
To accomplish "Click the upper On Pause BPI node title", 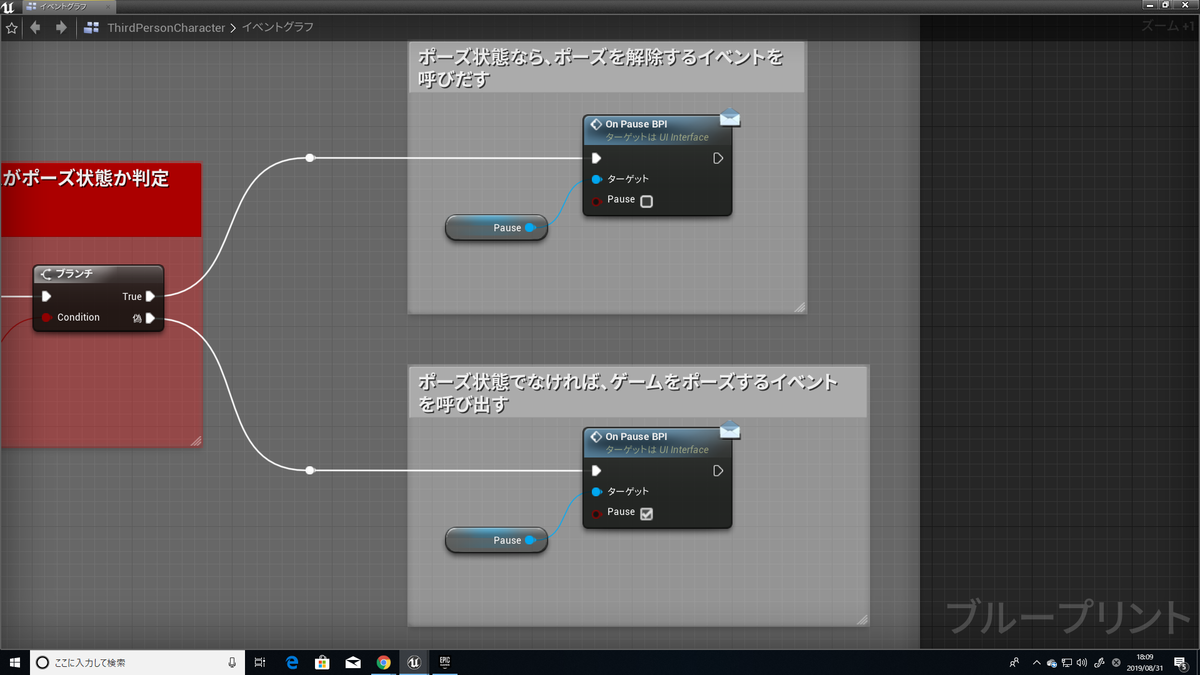I will [636, 124].
